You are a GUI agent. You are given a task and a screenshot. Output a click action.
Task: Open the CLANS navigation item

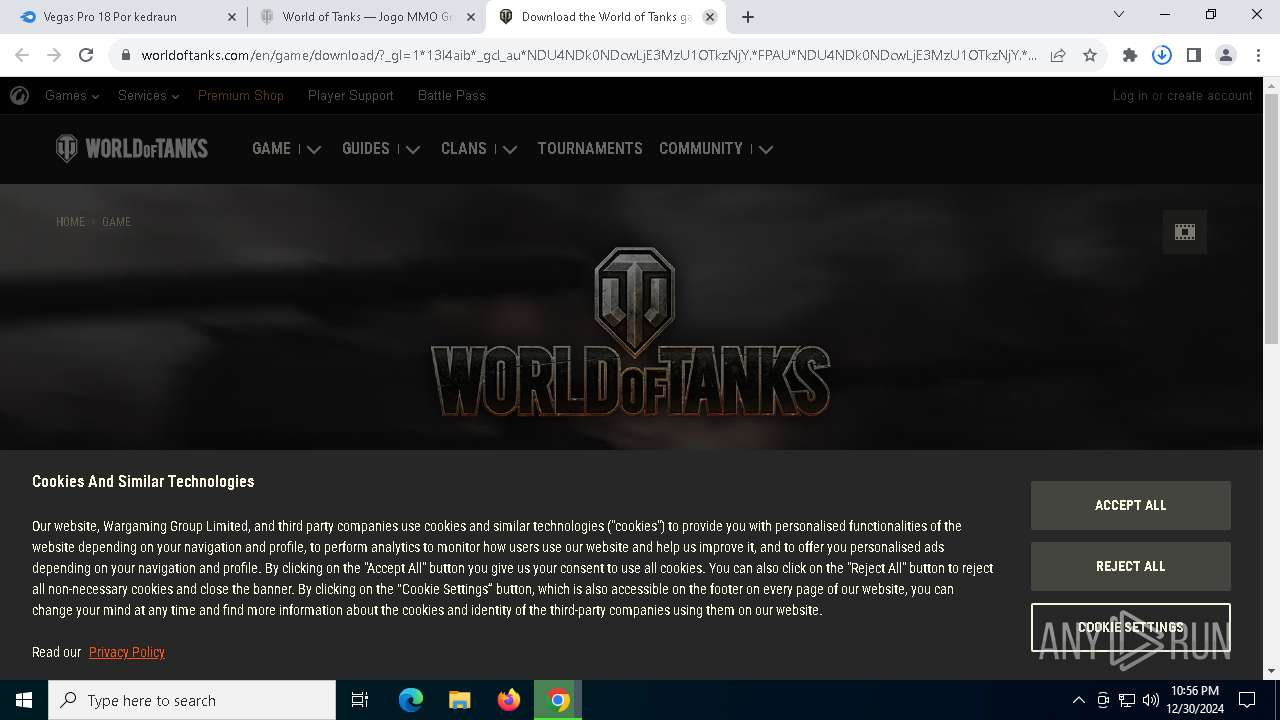click(464, 148)
